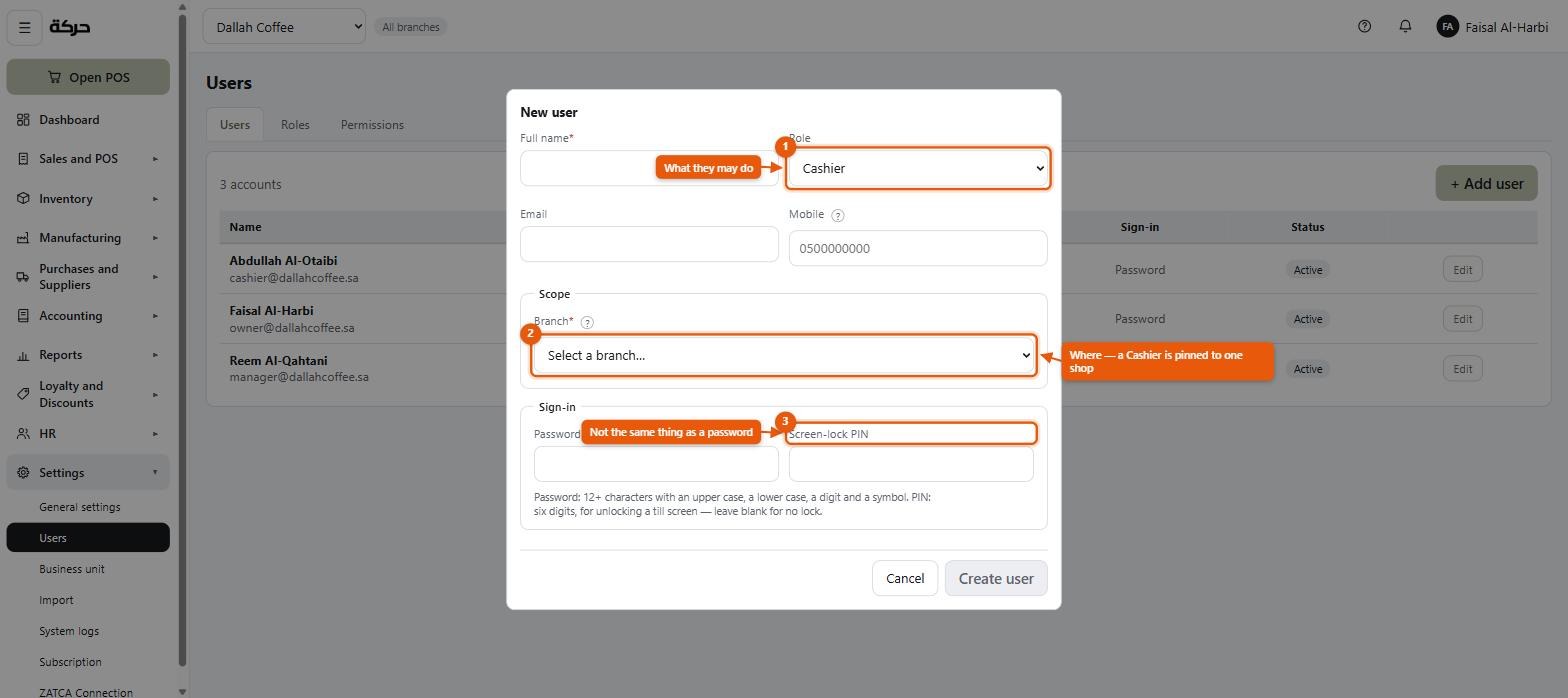
Task: Edit Abdullah Al-Otaibi's account
Action: click(x=1462, y=269)
